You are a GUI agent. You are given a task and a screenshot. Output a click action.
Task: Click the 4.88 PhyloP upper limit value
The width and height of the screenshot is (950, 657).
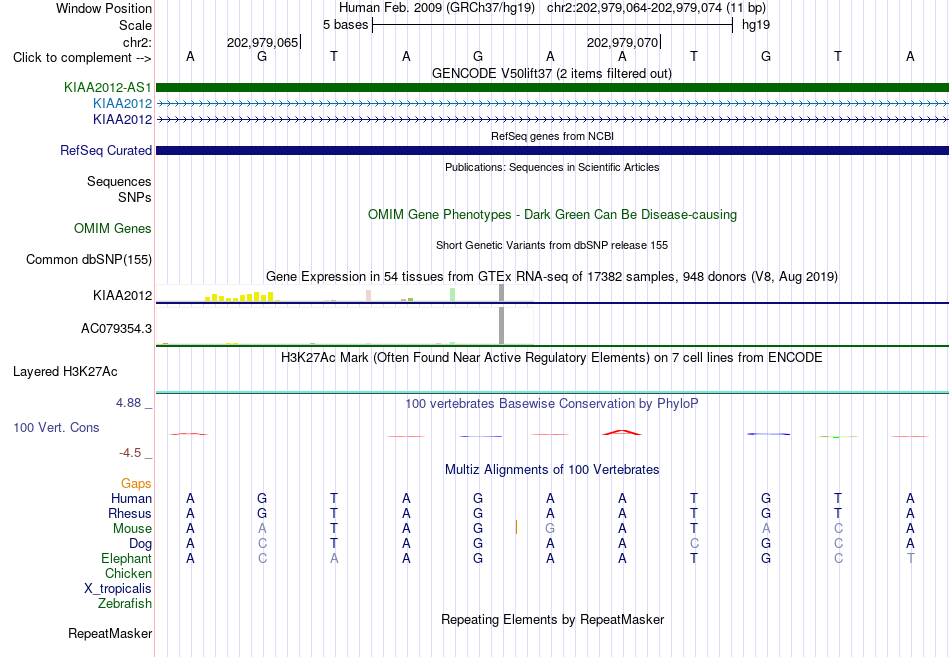(128, 403)
